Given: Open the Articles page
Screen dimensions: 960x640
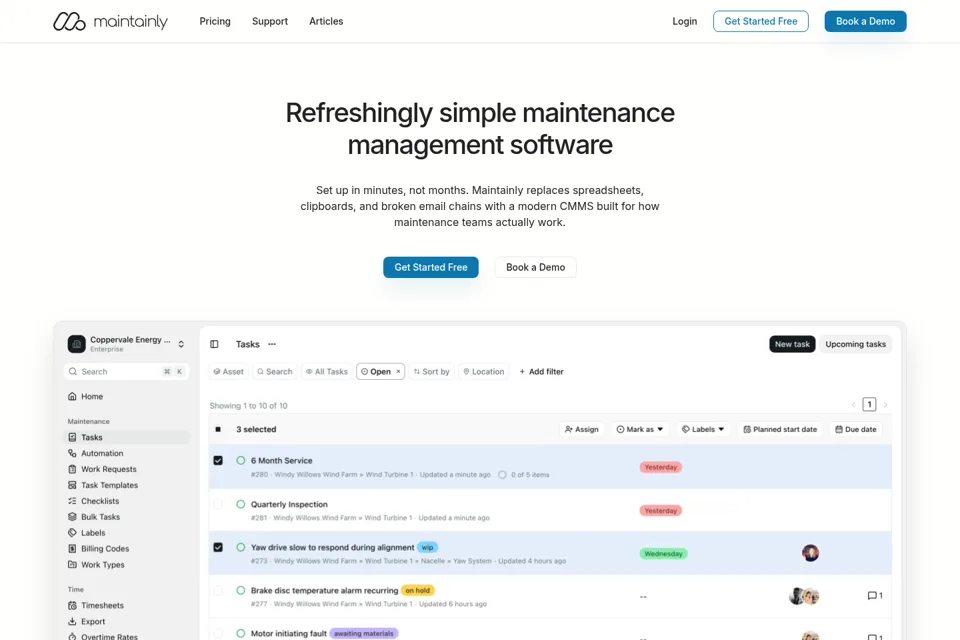Looking at the screenshot, I should [x=326, y=21].
